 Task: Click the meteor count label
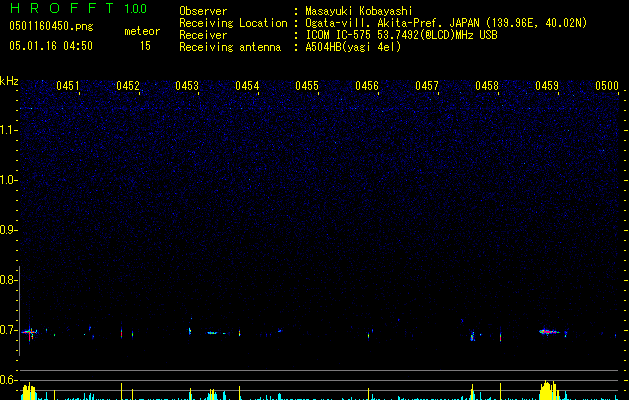coord(142,31)
